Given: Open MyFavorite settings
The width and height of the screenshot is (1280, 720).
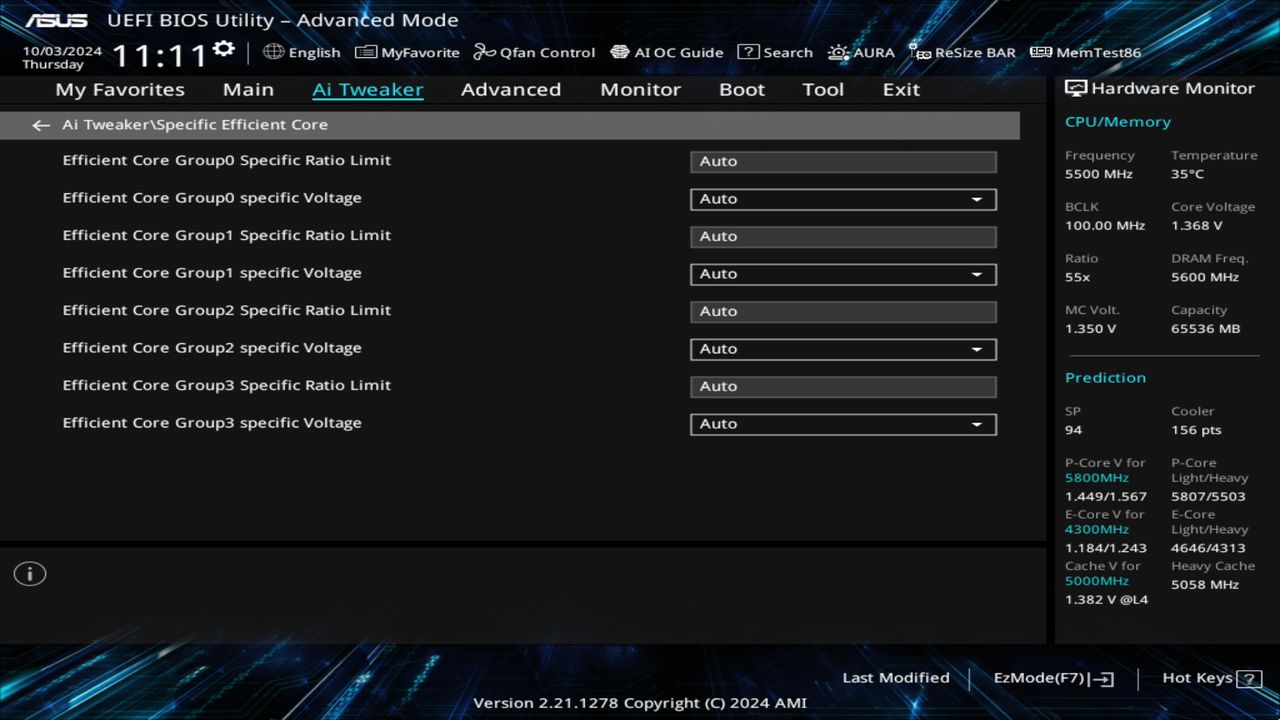Looking at the screenshot, I should point(407,52).
